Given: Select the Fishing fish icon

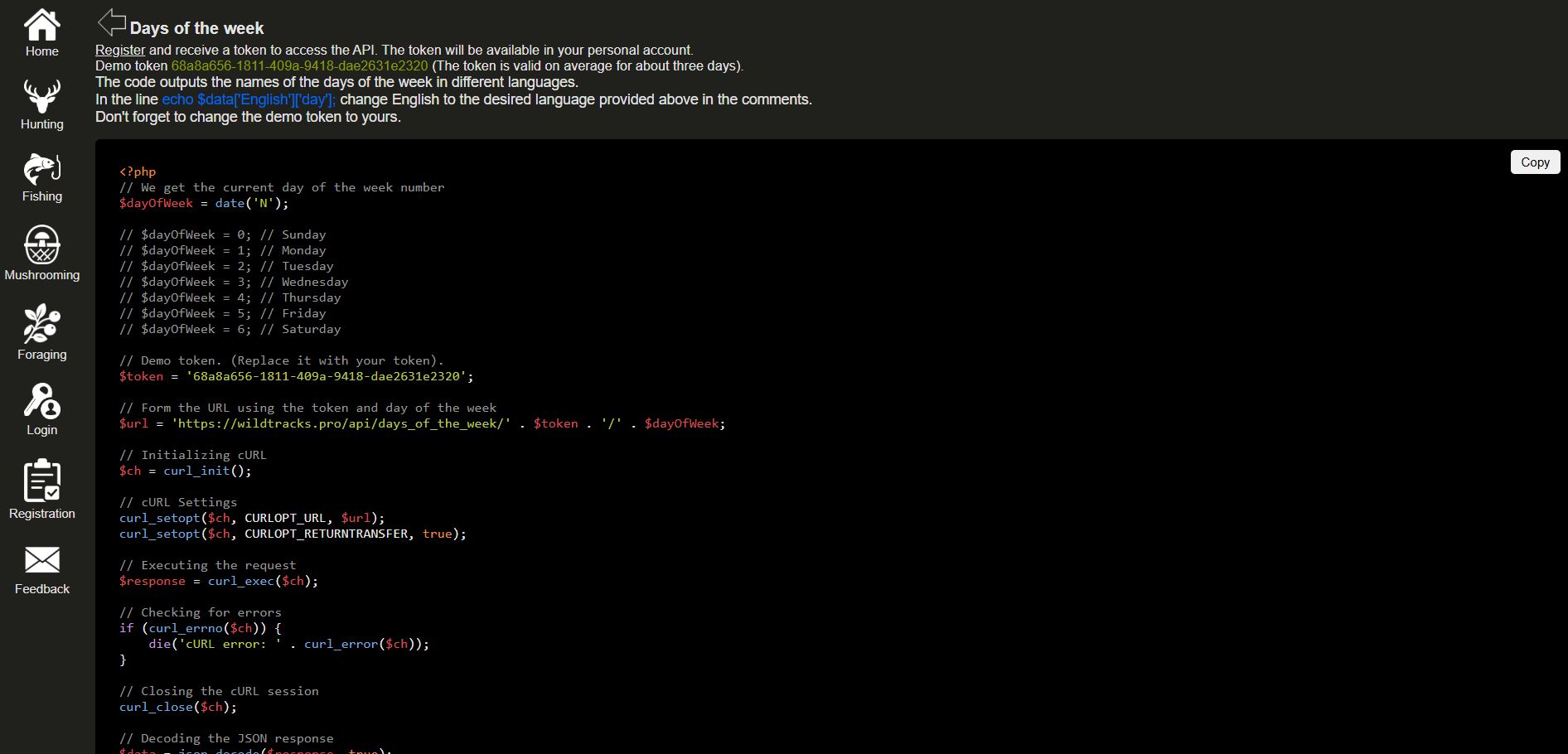Looking at the screenshot, I should pyautogui.click(x=41, y=169).
